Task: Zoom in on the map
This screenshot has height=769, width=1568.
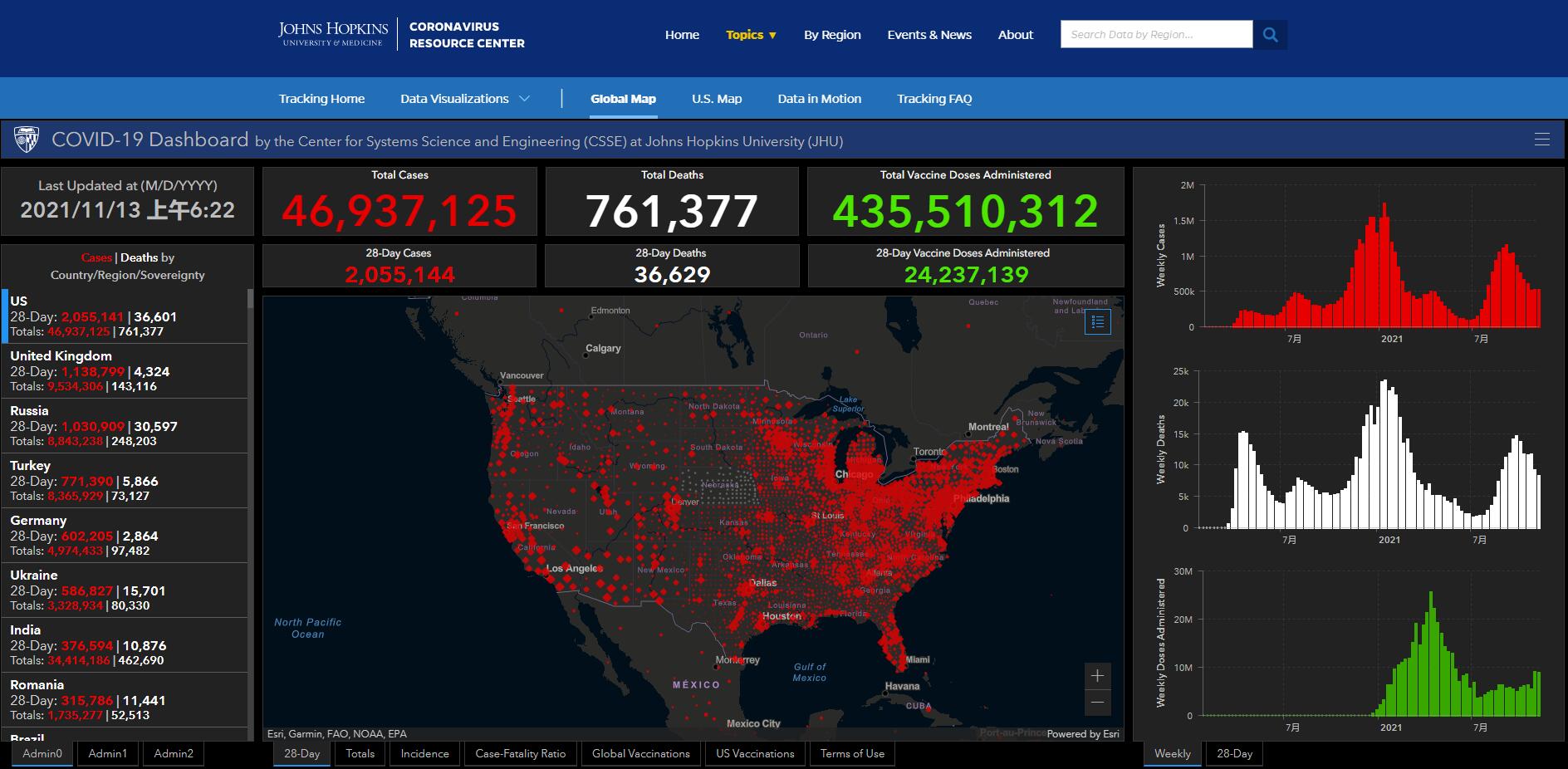Action: tap(1097, 676)
